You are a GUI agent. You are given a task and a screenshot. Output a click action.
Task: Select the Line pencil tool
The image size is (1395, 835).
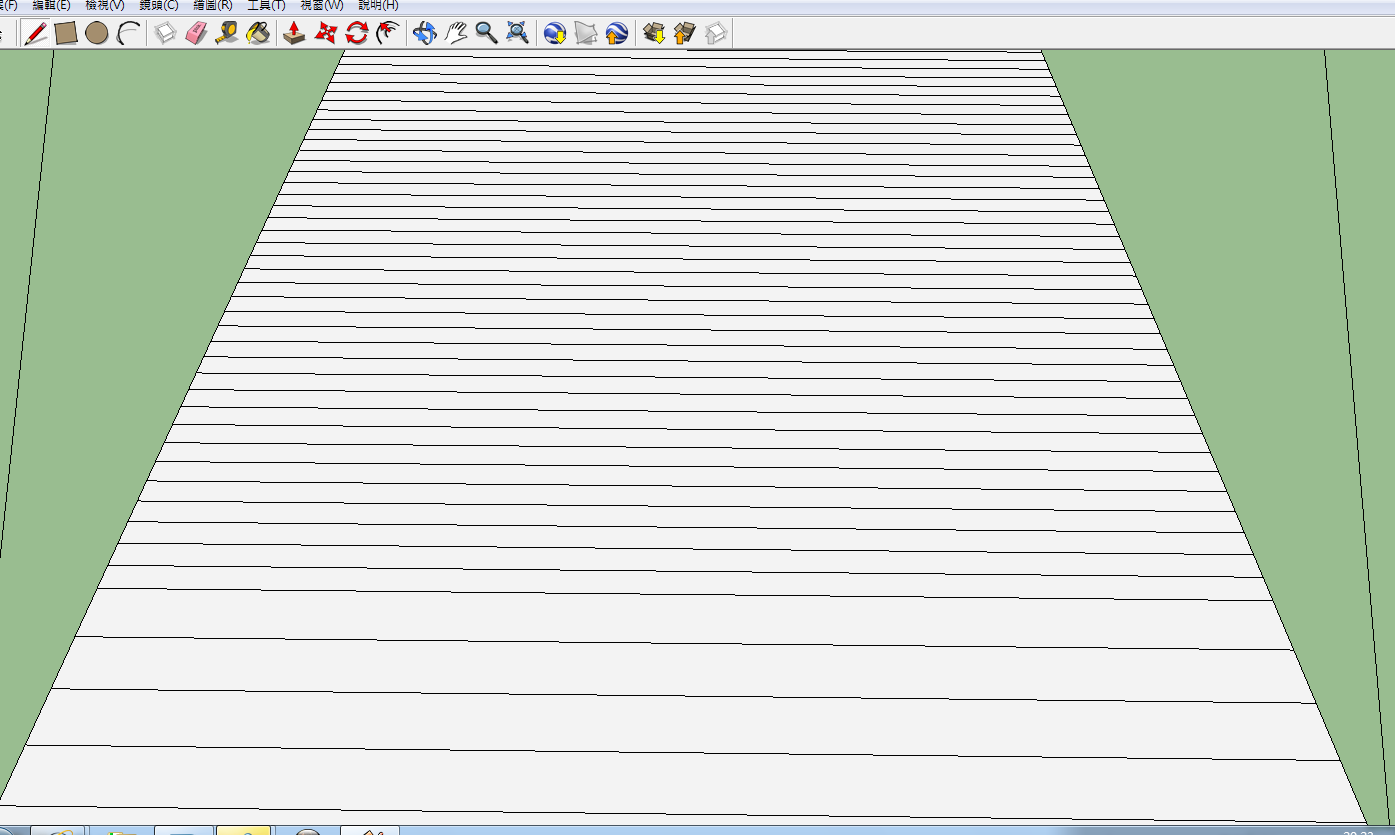[36, 34]
